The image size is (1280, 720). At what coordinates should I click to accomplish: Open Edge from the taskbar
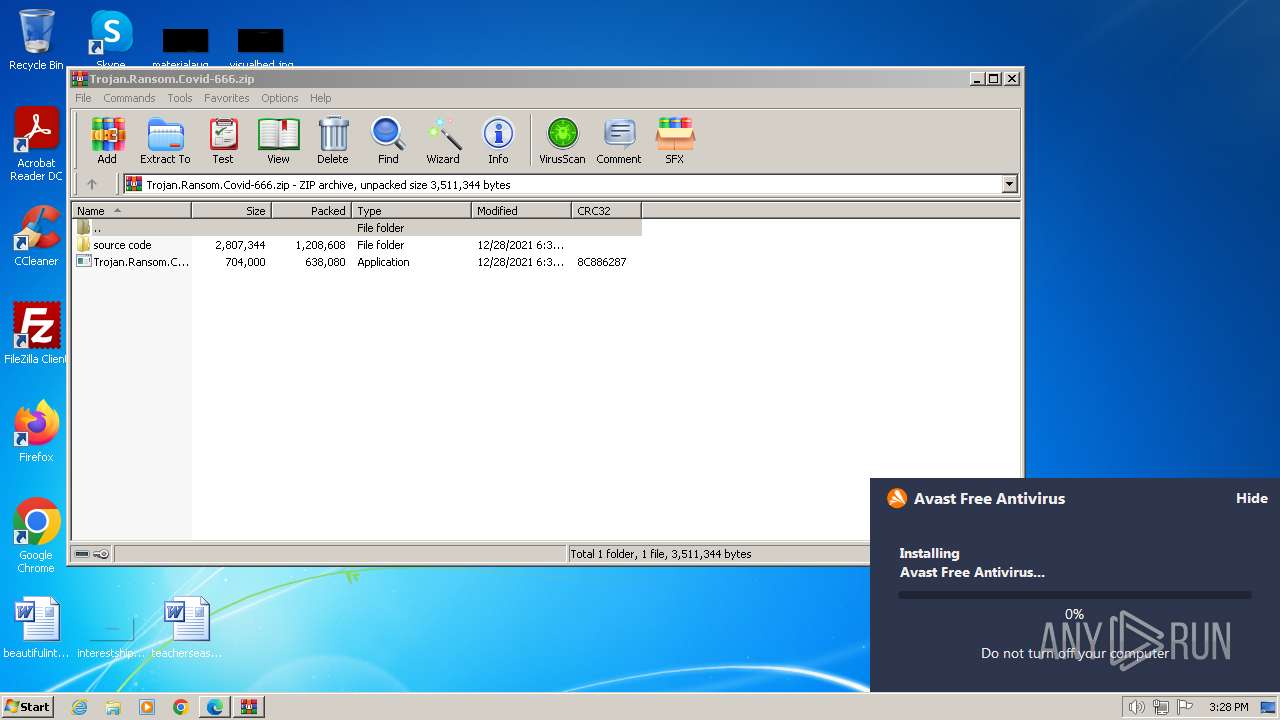pos(215,707)
